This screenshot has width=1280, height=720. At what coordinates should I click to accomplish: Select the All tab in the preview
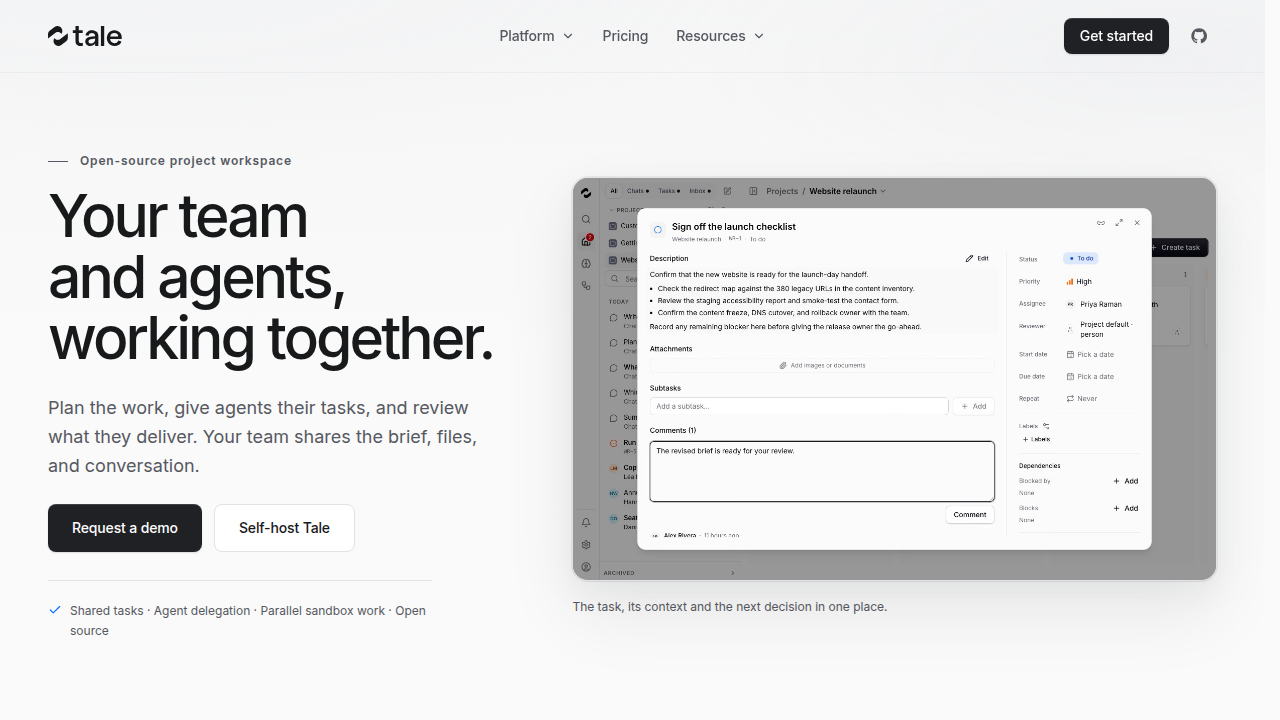point(614,191)
